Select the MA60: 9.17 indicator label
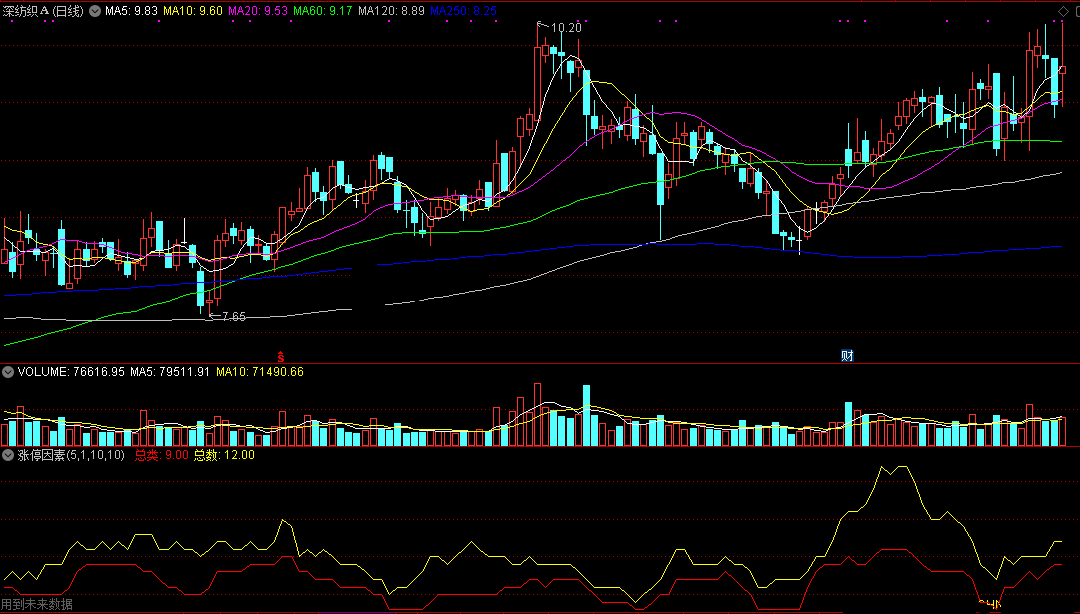The width and height of the screenshot is (1080, 614). coord(322,11)
